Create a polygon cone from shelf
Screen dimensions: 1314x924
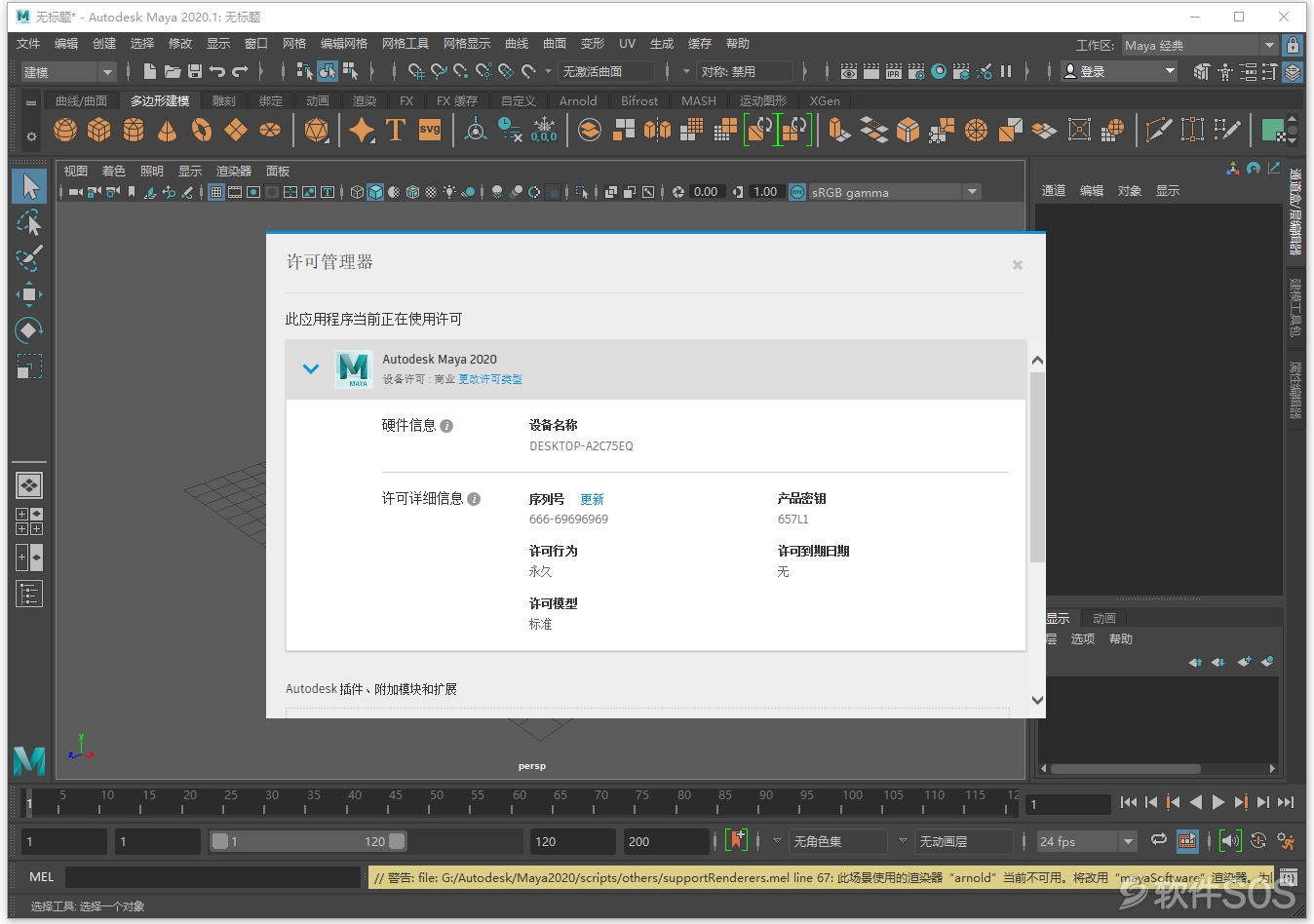coord(168,130)
